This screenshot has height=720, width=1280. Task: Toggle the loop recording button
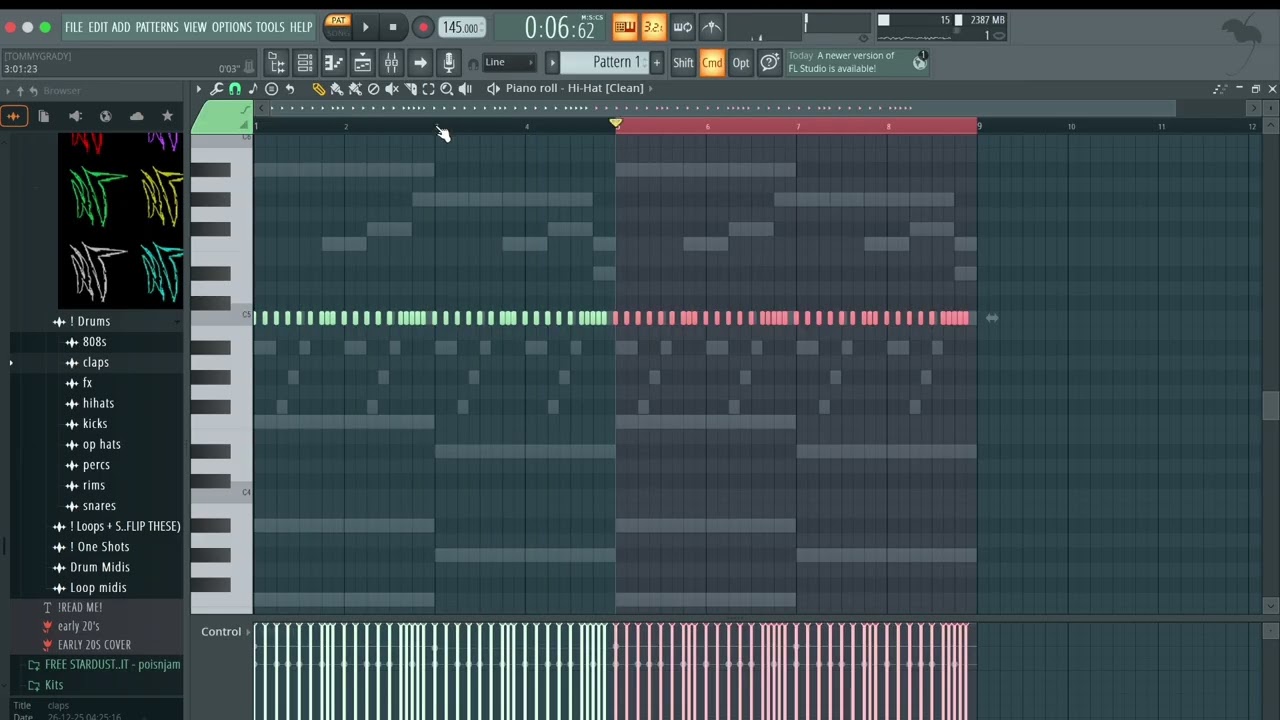[x=682, y=27]
